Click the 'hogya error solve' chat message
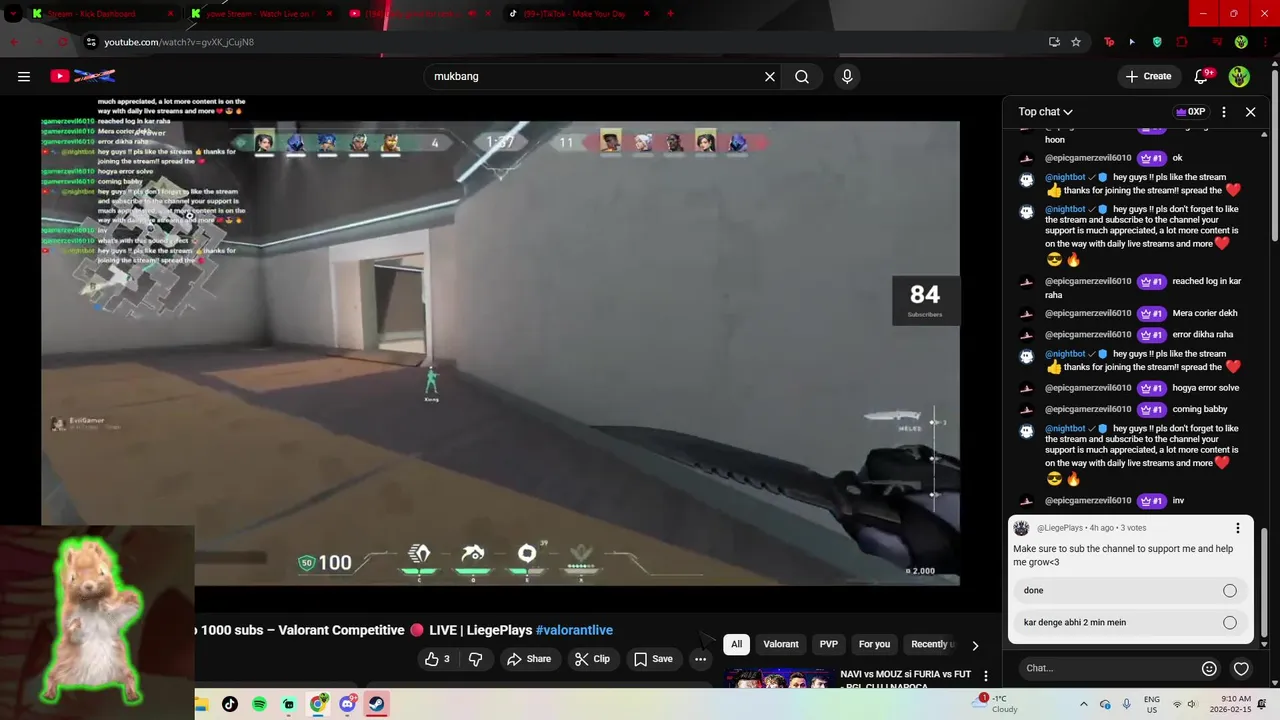Viewport: 1280px width, 720px height. tap(1206, 388)
